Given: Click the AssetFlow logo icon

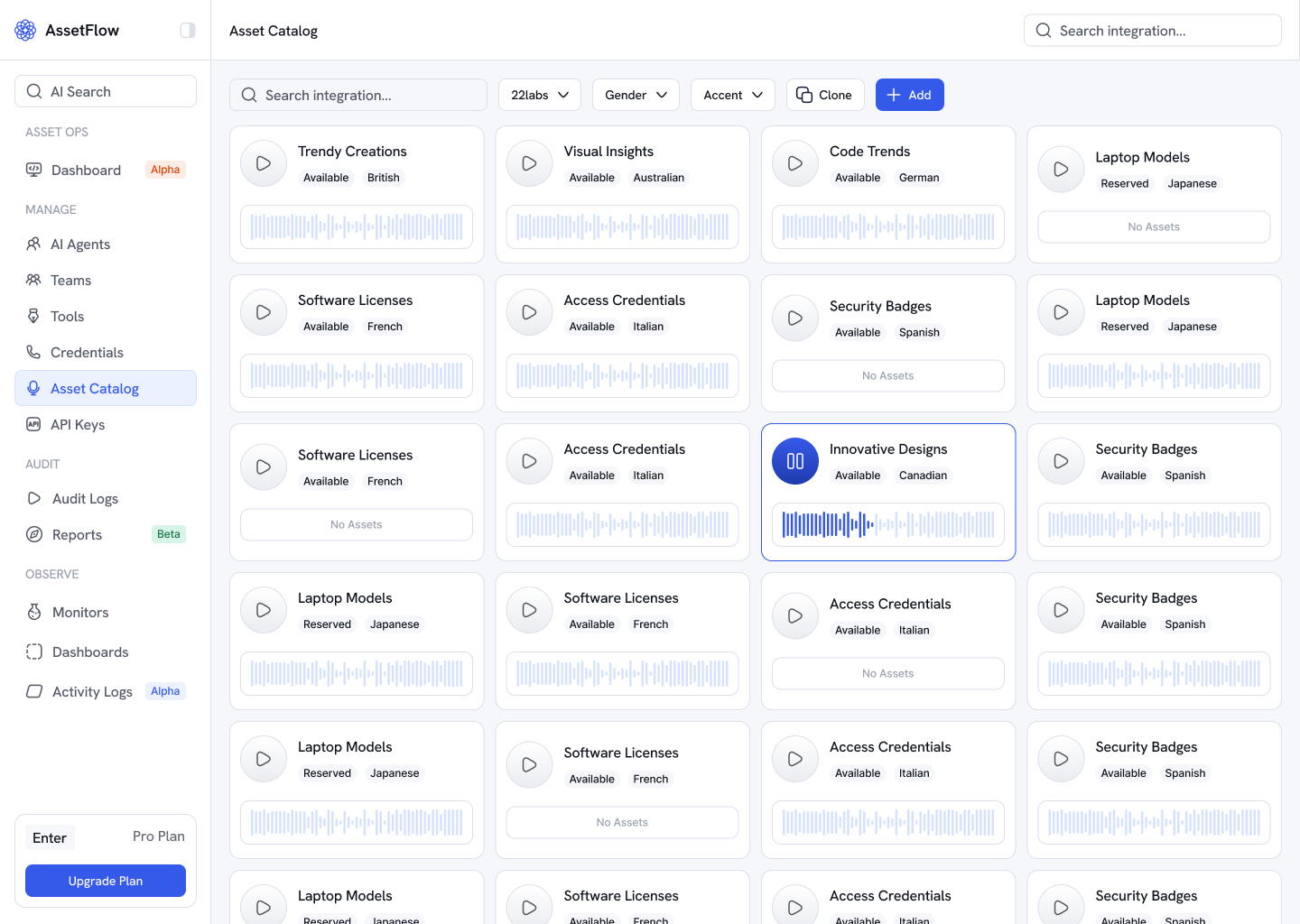Looking at the screenshot, I should tap(25, 31).
